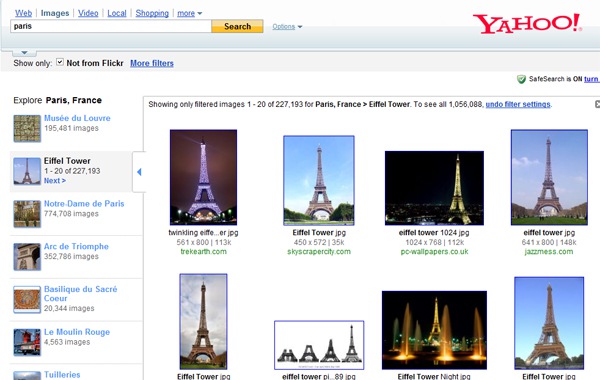
Task: Open the More filters link
Action: [152, 63]
